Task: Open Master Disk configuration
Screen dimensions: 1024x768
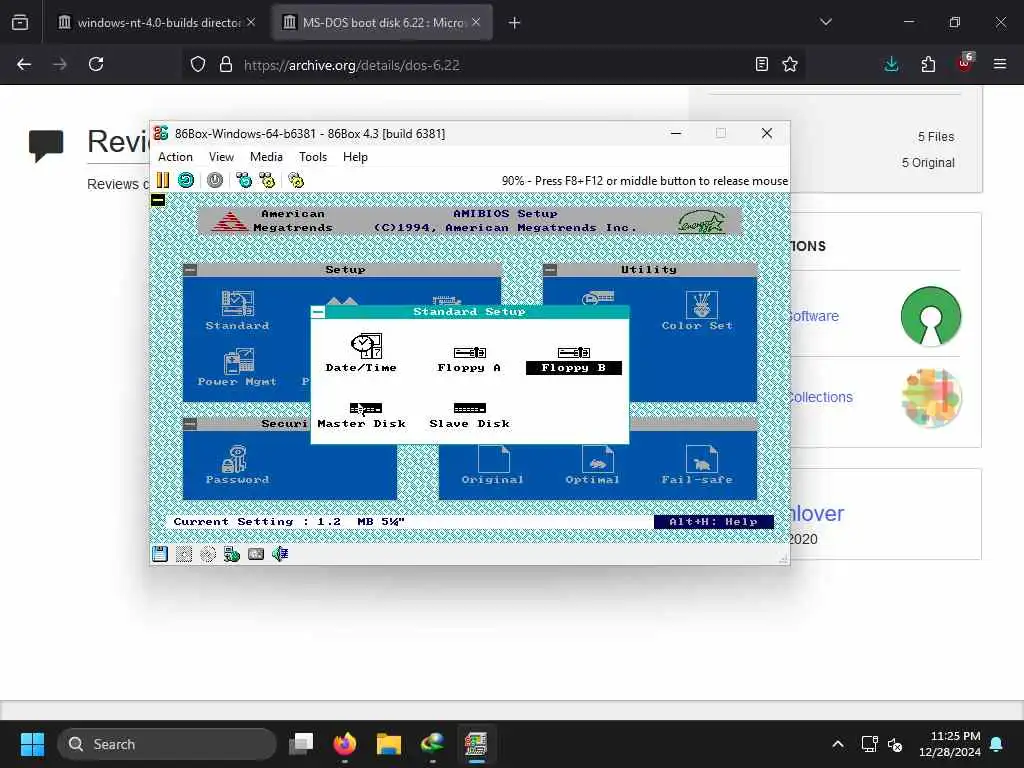Action: click(x=362, y=415)
